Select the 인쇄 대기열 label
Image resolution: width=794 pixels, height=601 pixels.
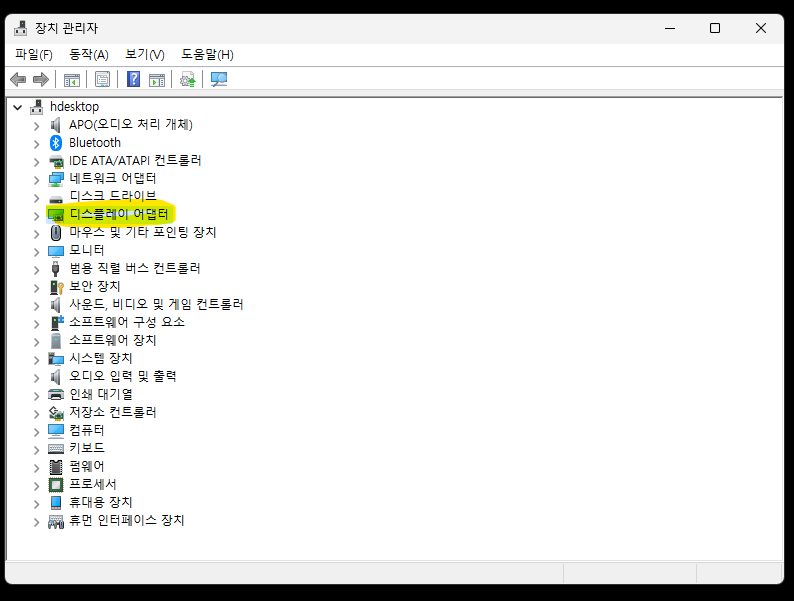[x=101, y=394]
